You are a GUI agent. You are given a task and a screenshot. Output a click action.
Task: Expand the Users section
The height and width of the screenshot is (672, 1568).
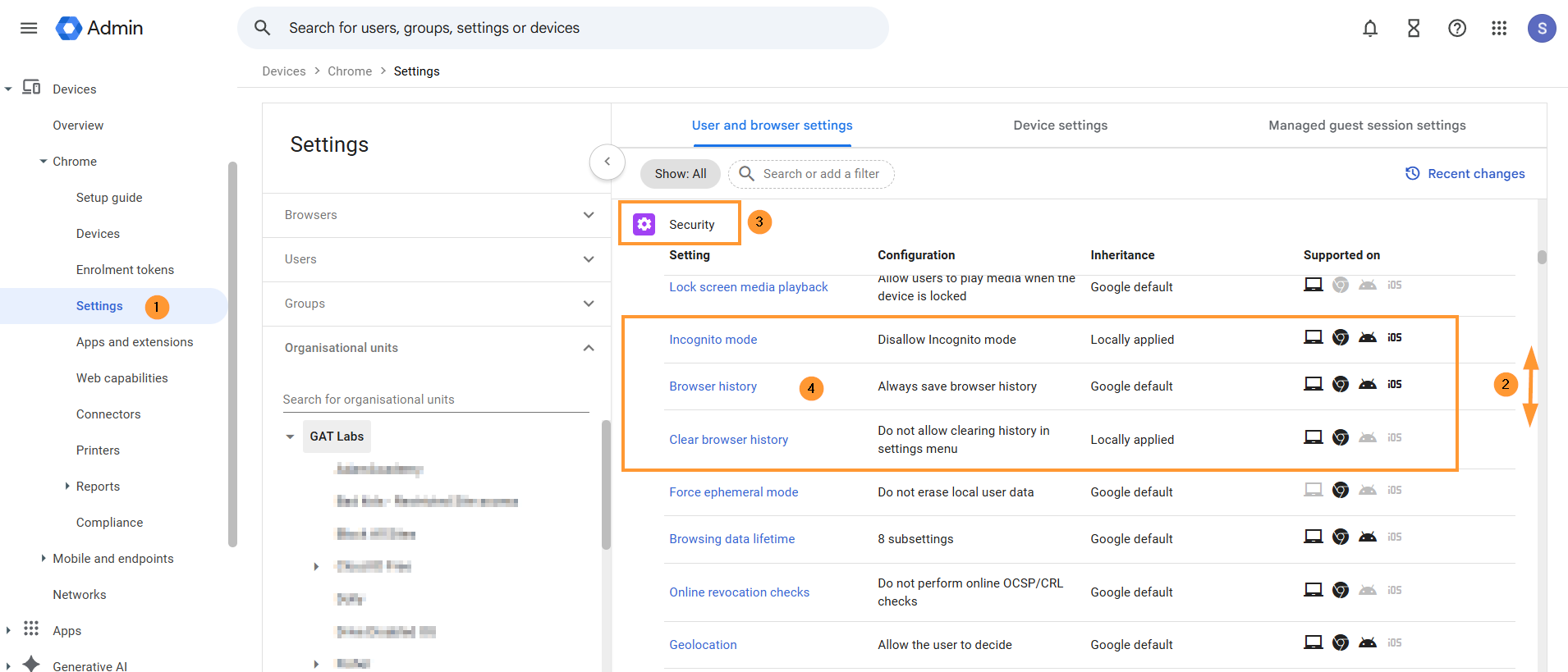588,259
